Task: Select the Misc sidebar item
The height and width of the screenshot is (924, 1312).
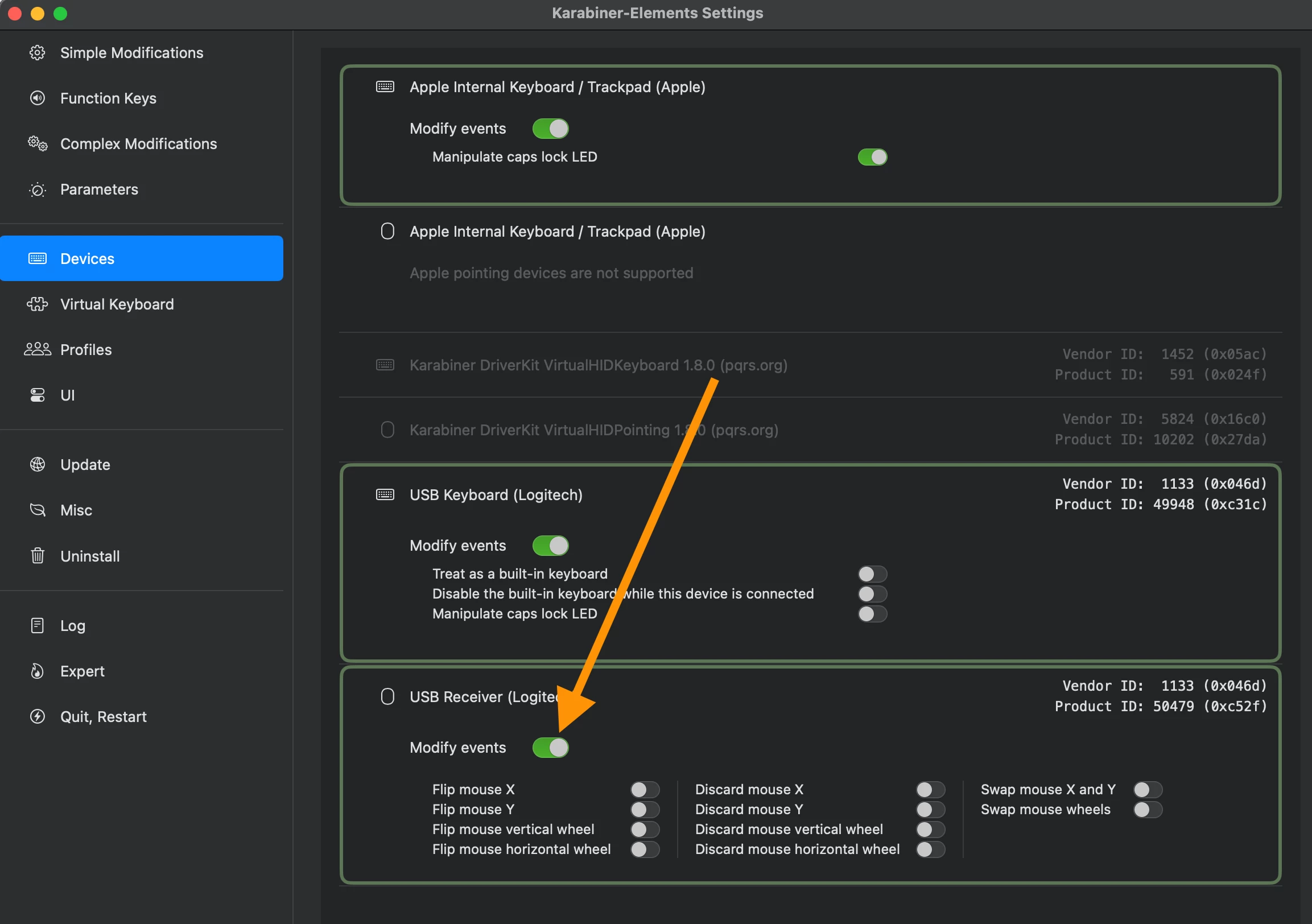Action: point(76,510)
